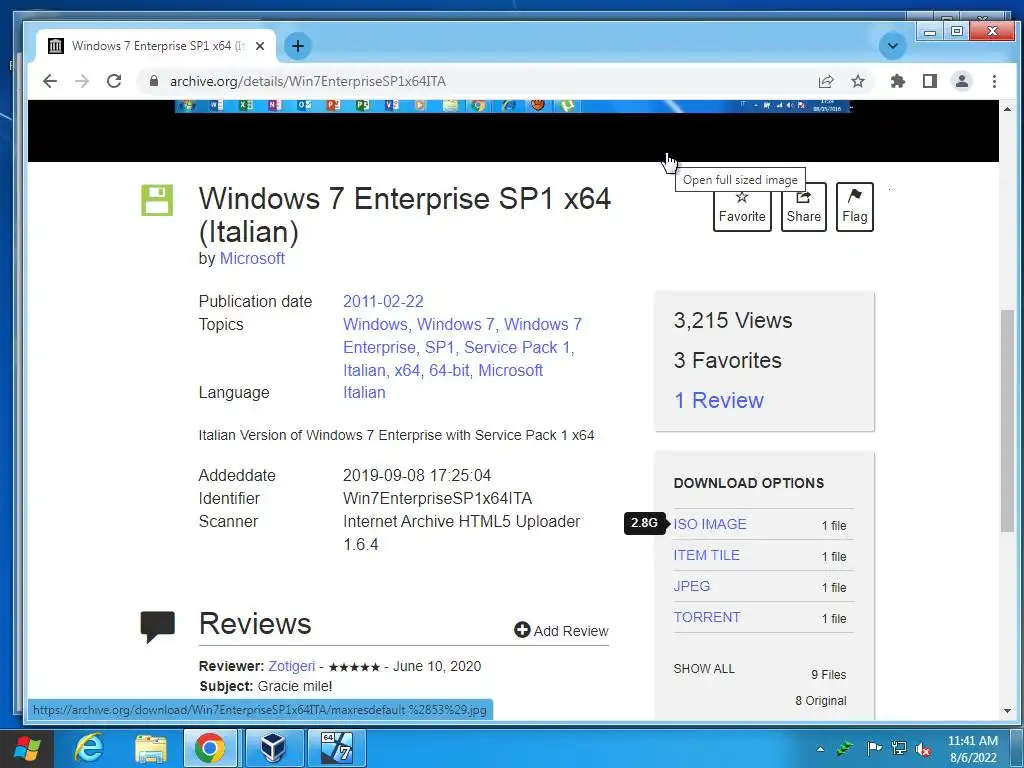Click the Action Center flag tray icon

[874, 748]
